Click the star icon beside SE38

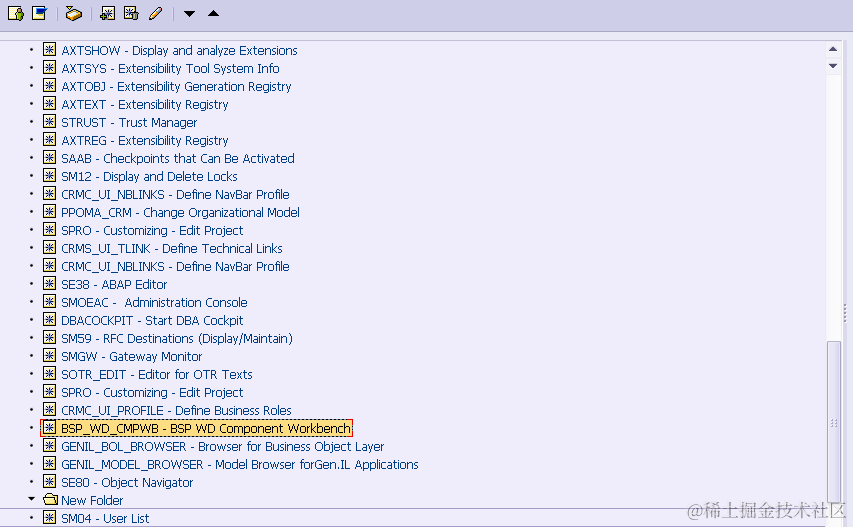(x=50, y=284)
